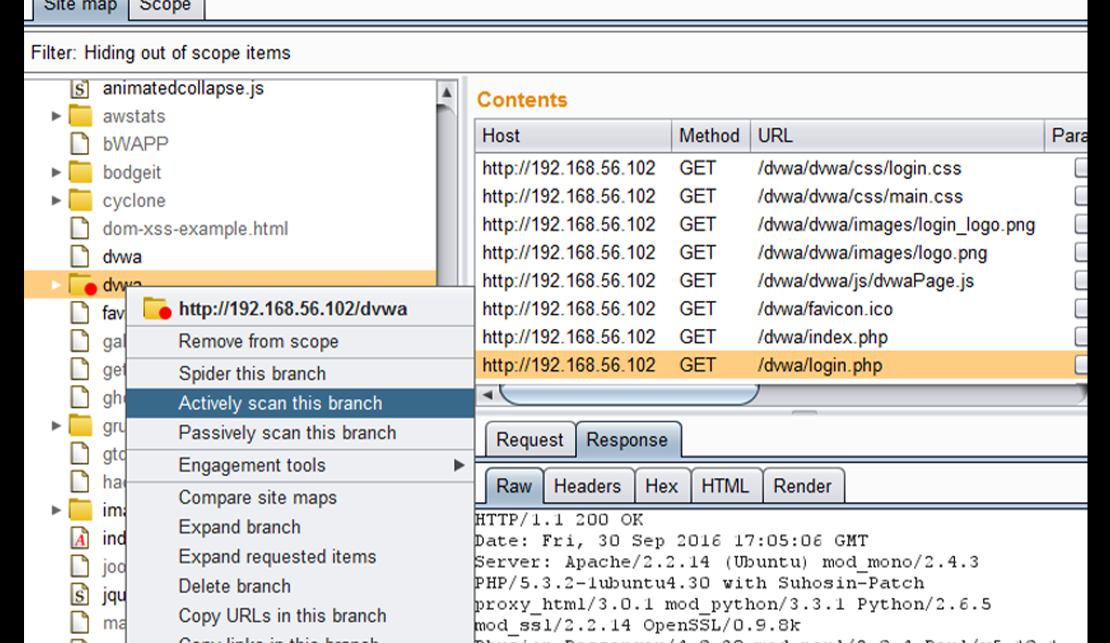Expand the 'gru' folder node
The width and height of the screenshot is (1110, 643).
(56, 426)
